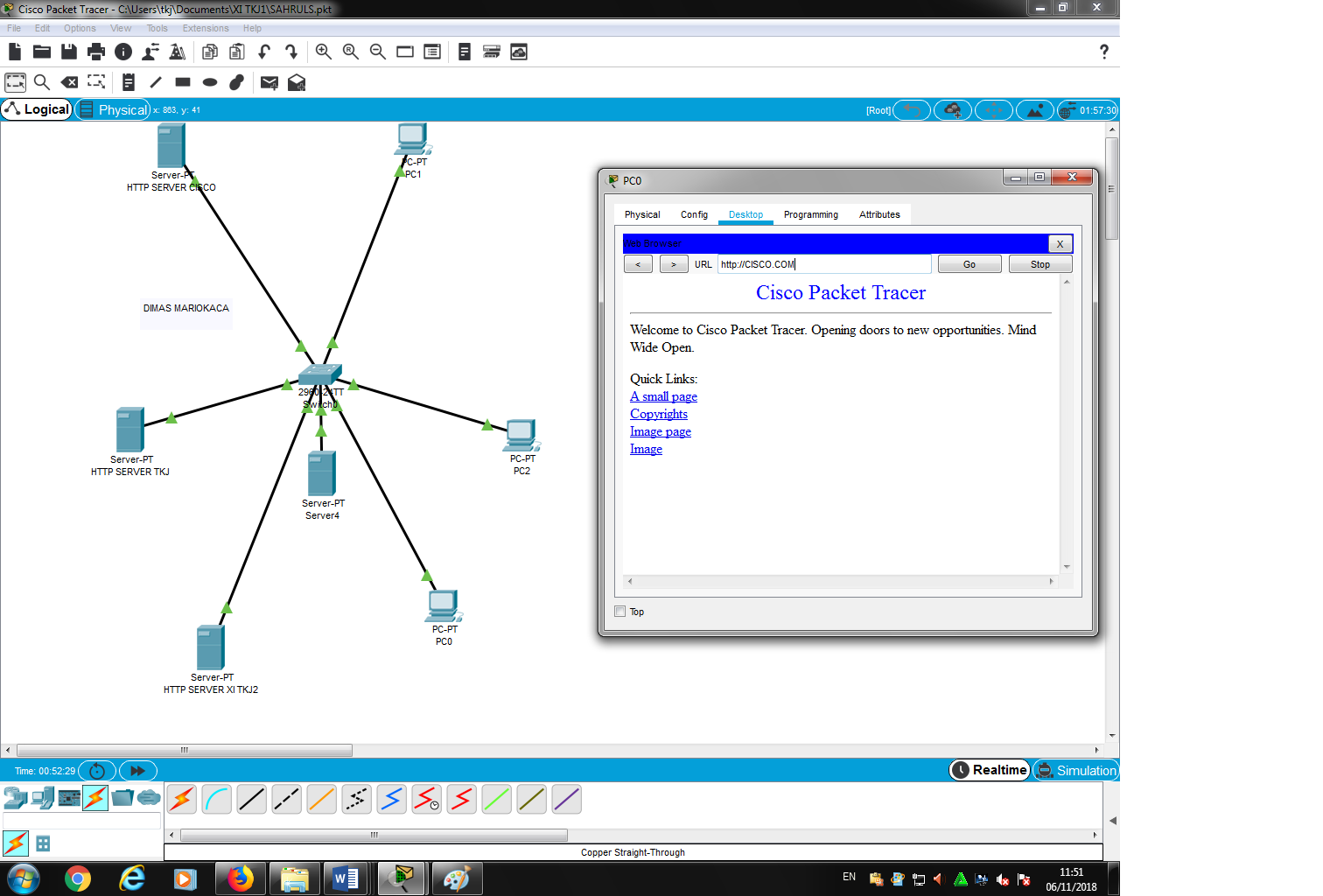This screenshot has height=896, width=1323.
Task: Click the Paste icon in the toolbar
Action: click(236, 52)
